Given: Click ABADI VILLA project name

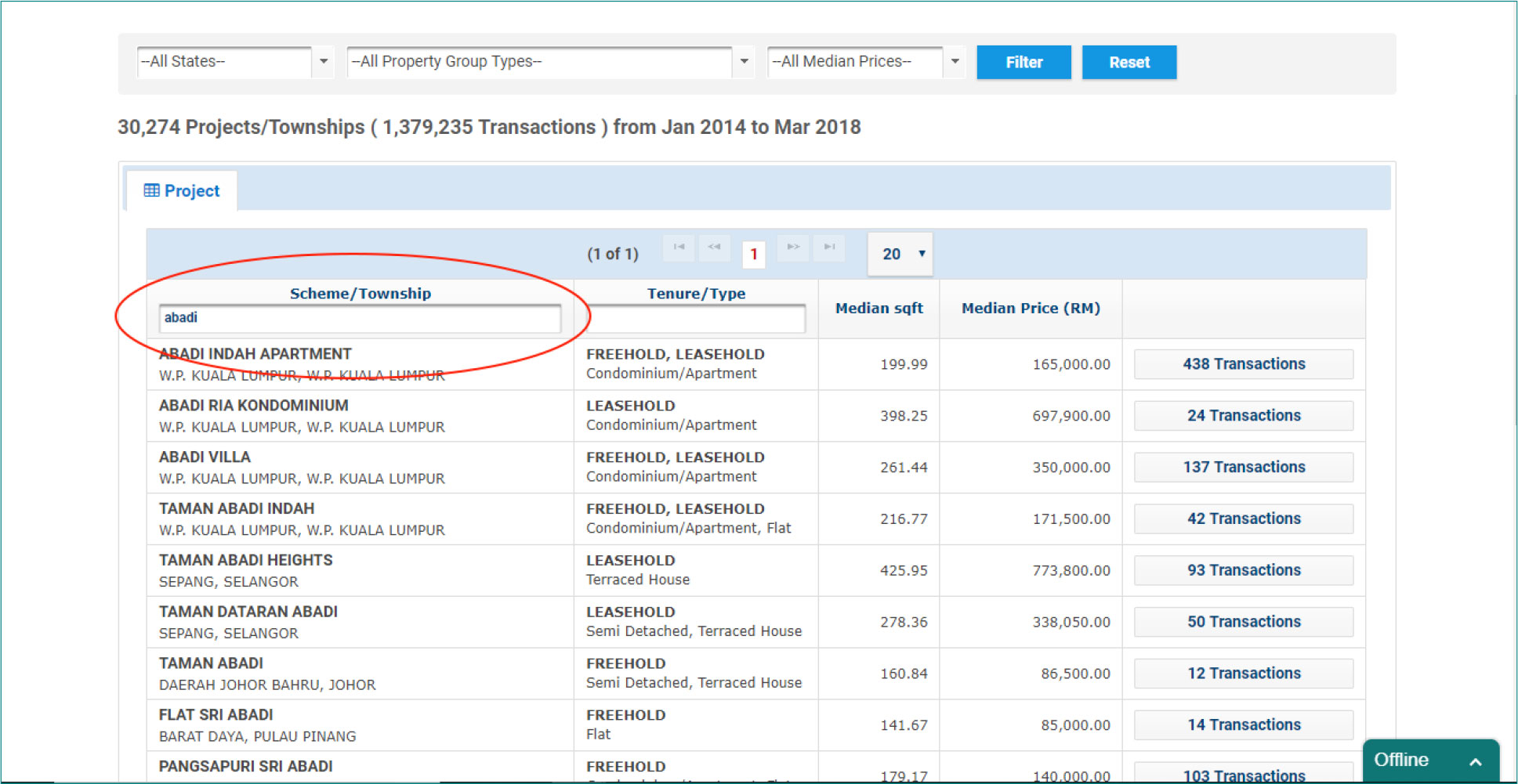Looking at the screenshot, I should (205, 457).
